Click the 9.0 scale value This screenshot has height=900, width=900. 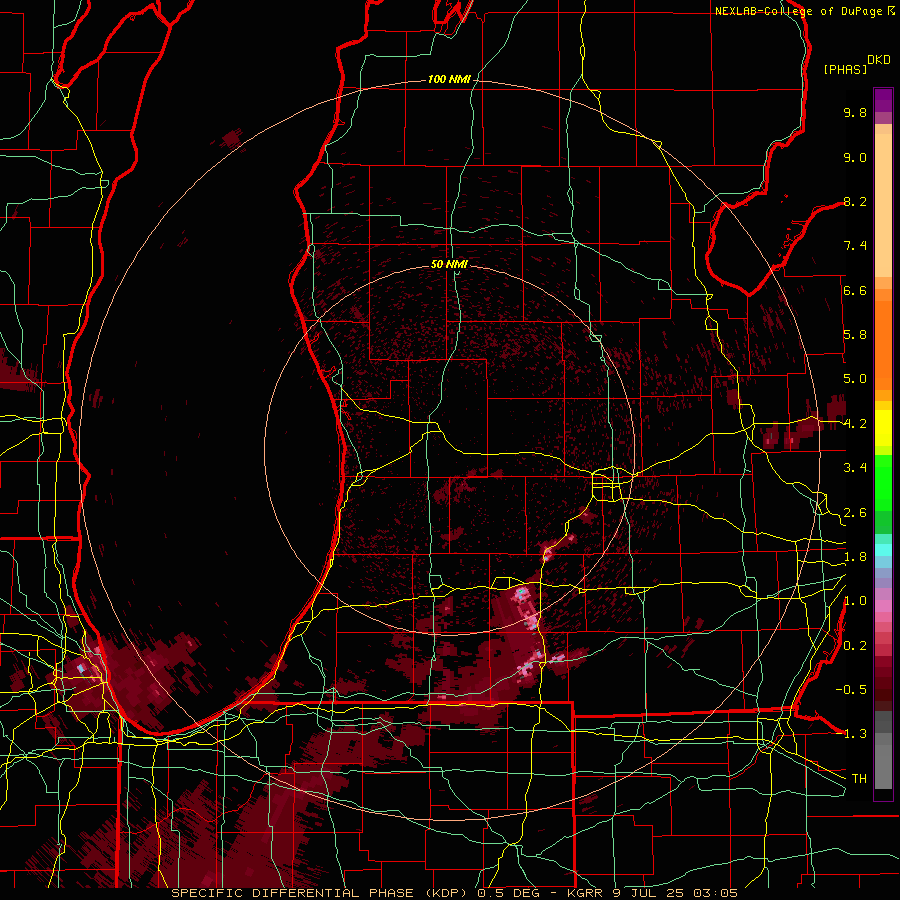click(x=855, y=157)
